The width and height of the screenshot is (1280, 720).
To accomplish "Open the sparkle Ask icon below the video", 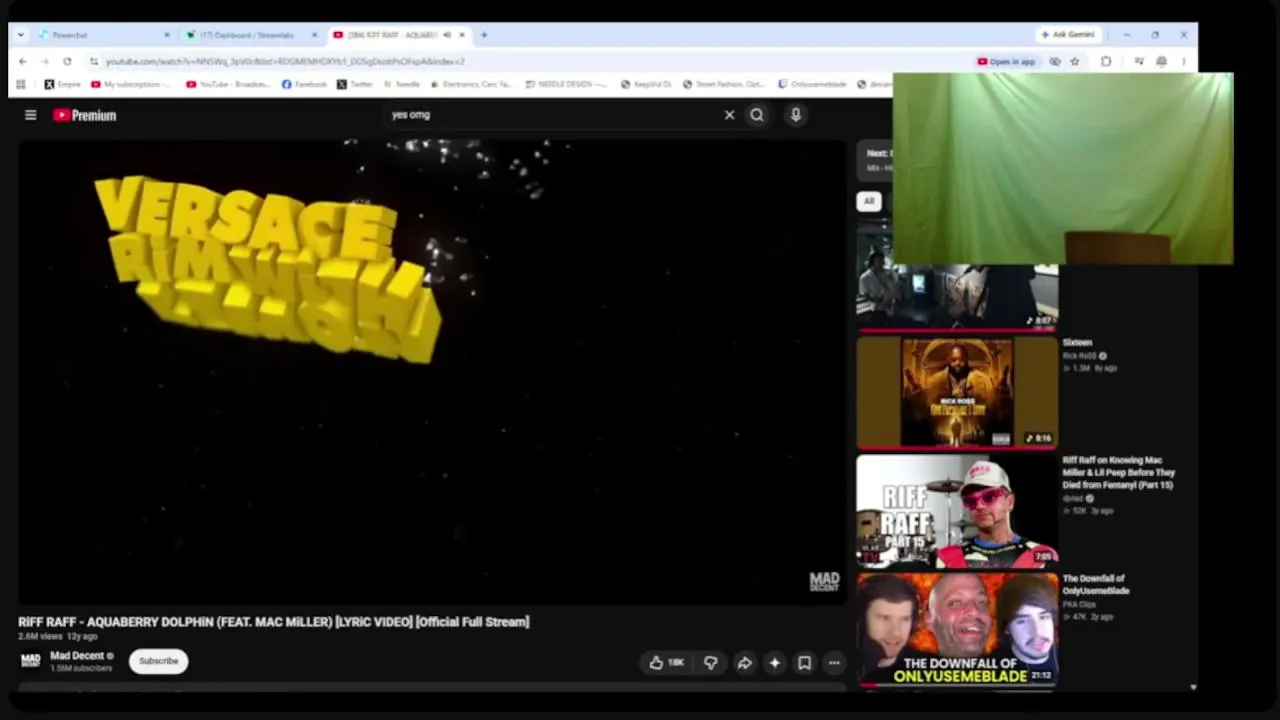I will click(x=774, y=662).
